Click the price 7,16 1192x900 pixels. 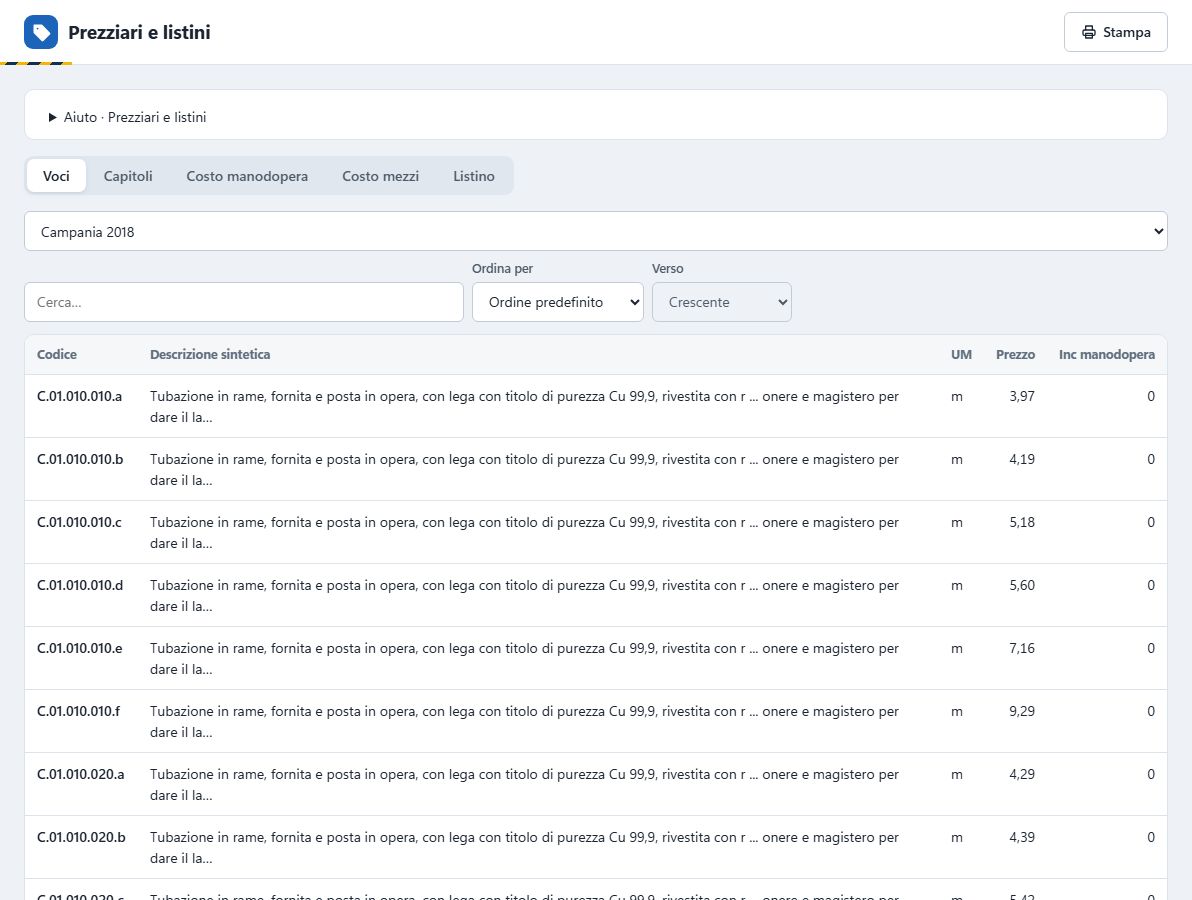pos(1022,648)
